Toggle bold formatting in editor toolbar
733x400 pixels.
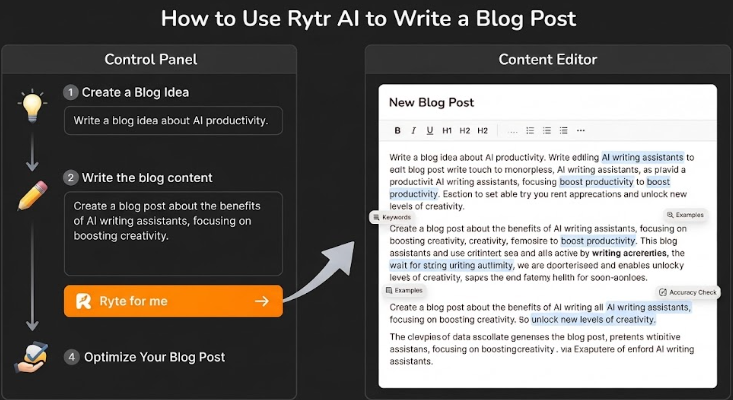point(397,131)
